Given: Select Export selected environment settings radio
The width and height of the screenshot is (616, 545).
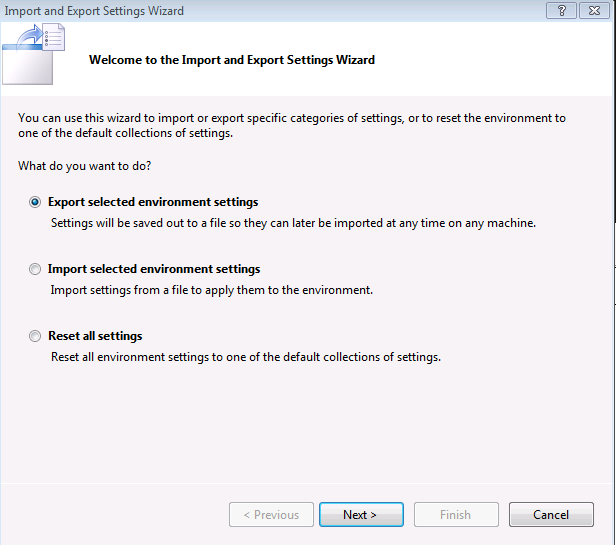Looking at the screenshot, I should point(35,202).
